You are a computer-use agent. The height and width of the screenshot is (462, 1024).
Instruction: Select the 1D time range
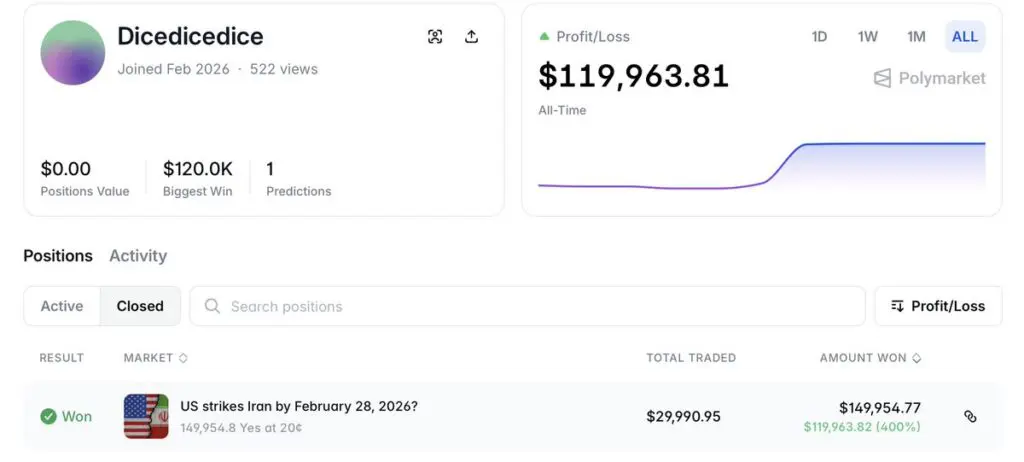point(819,37)
